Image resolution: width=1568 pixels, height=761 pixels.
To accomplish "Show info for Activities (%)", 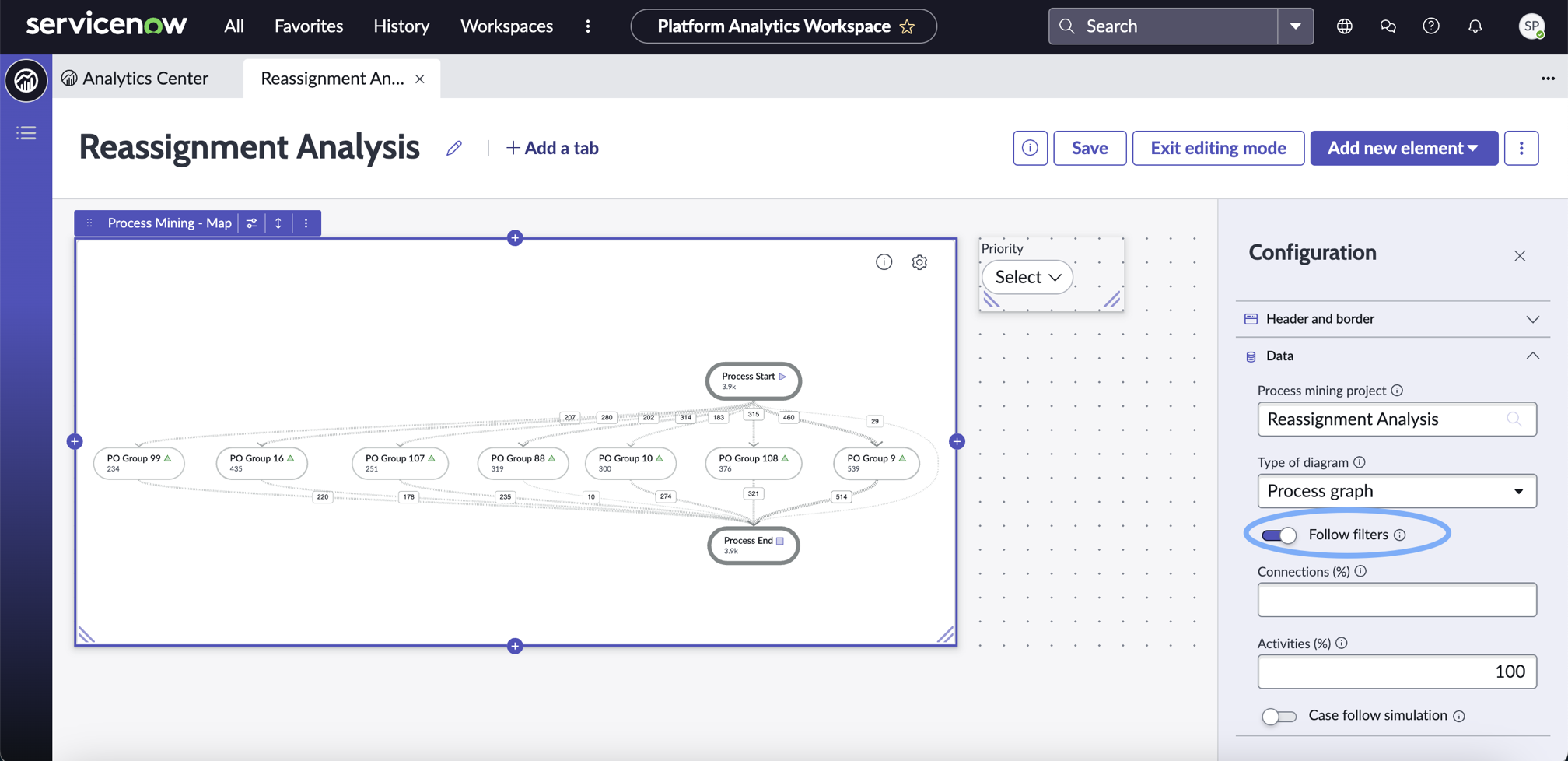I will coord(1342,644).
